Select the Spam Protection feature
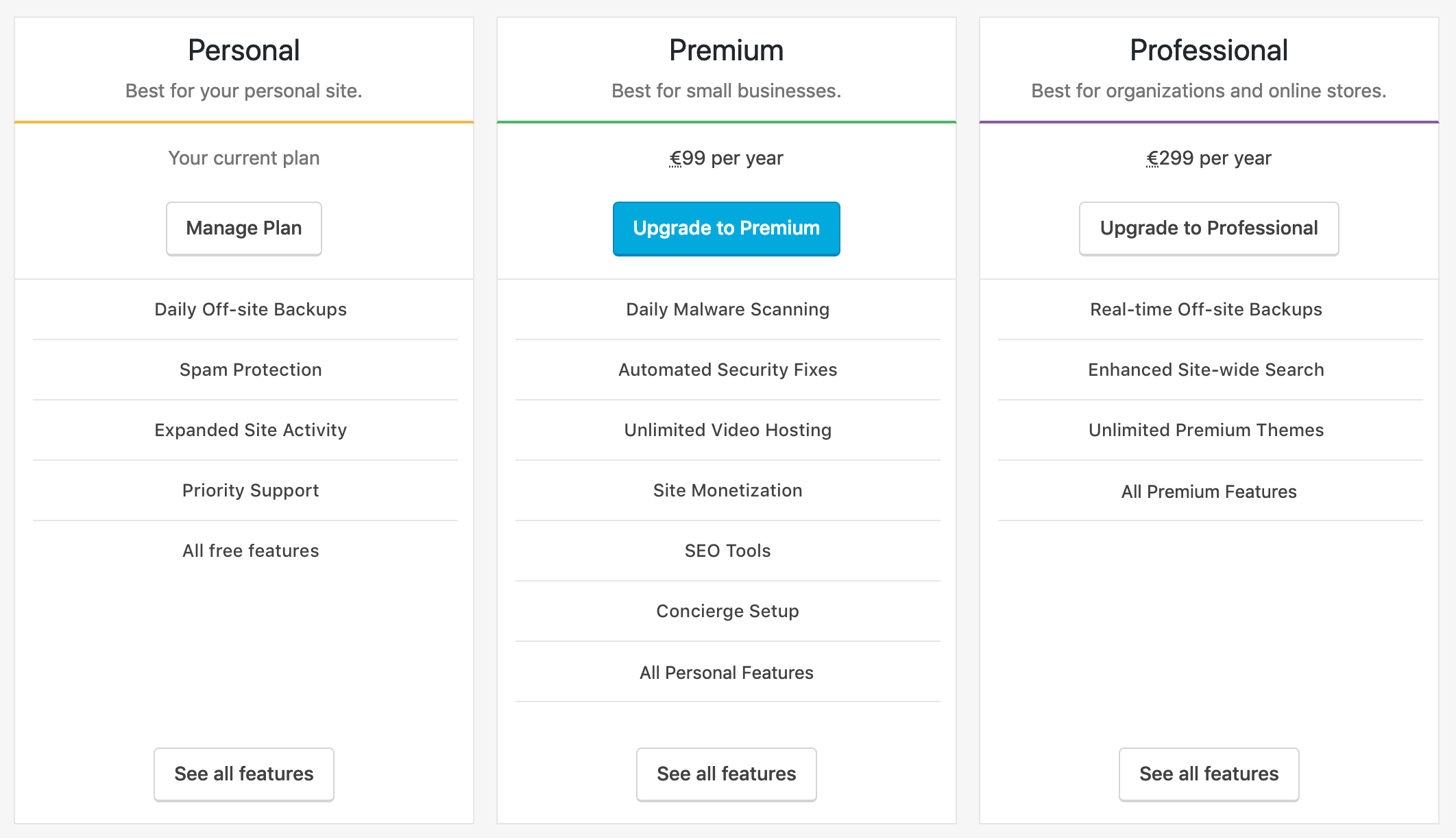 (250, 370)
